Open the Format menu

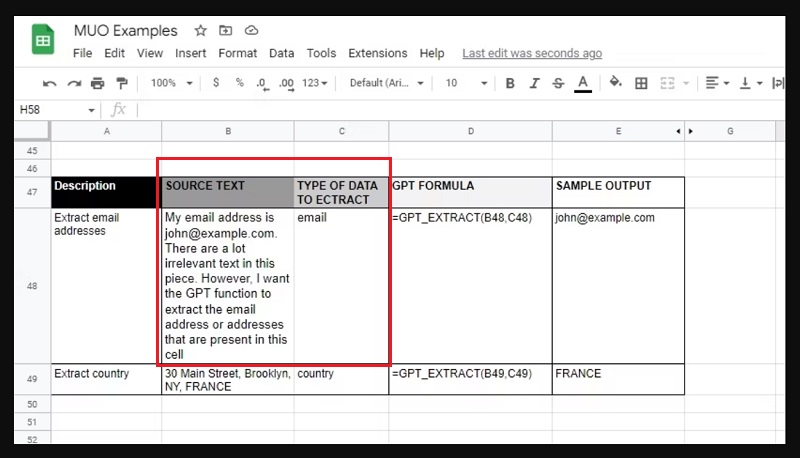[237, 53]
